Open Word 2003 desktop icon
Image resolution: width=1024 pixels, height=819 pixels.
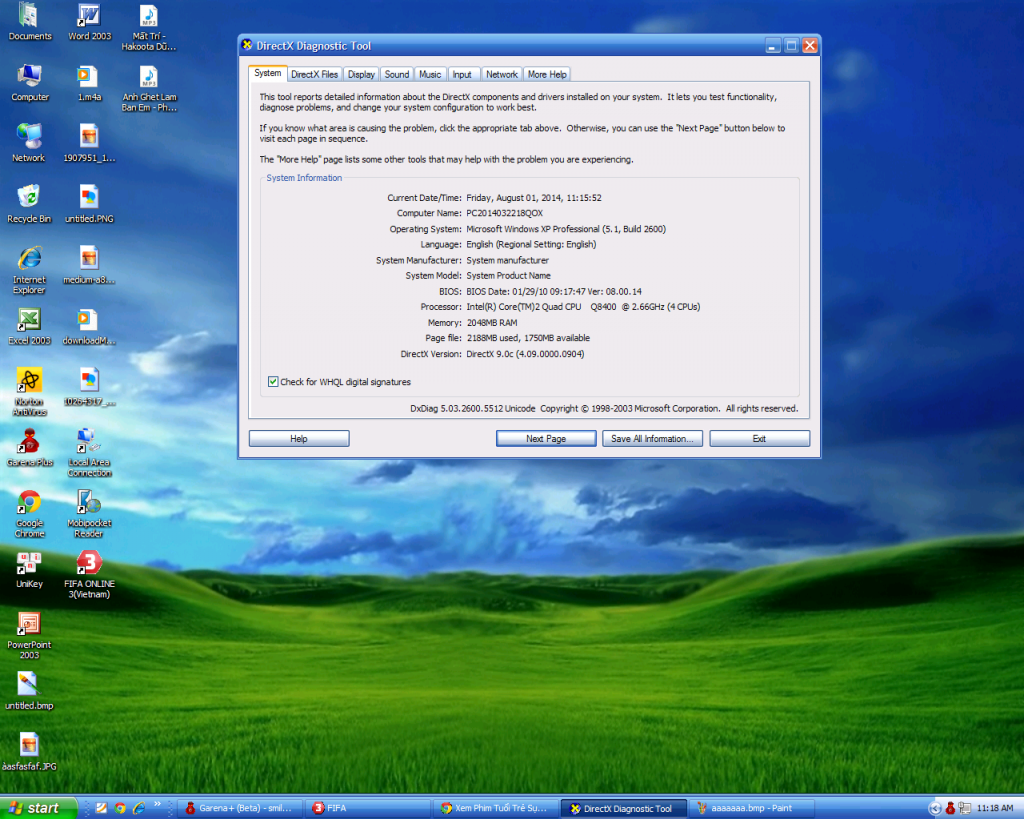click(89, 17)
